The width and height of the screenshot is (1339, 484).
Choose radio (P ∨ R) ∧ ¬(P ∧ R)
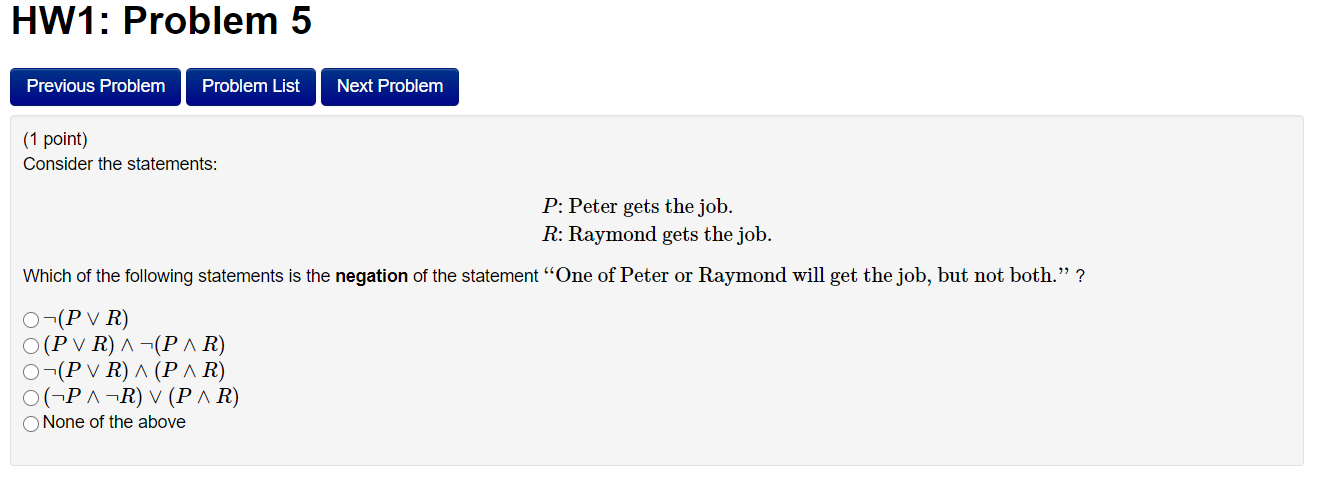coord(31,346)
